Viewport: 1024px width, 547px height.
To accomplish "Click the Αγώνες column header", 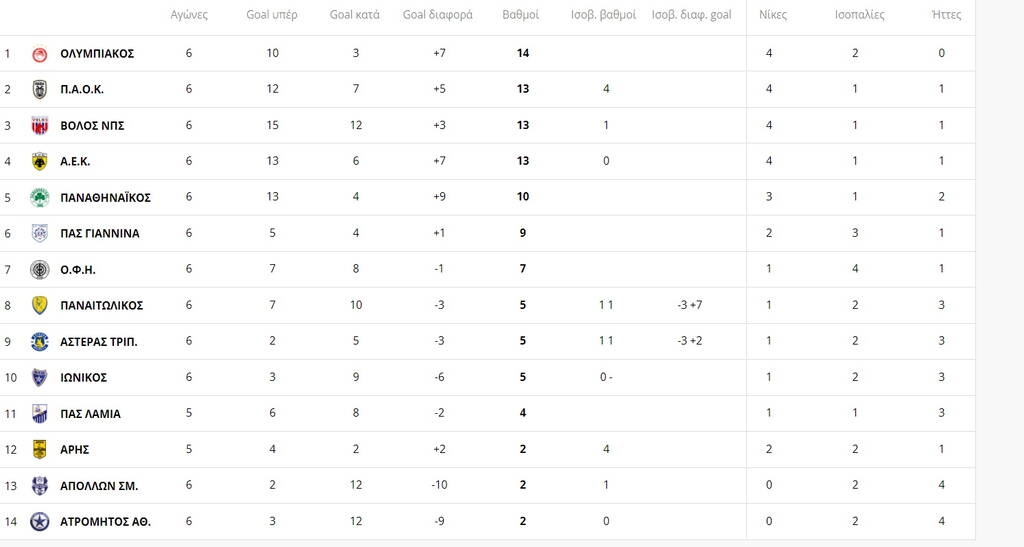I will (189, 16).
